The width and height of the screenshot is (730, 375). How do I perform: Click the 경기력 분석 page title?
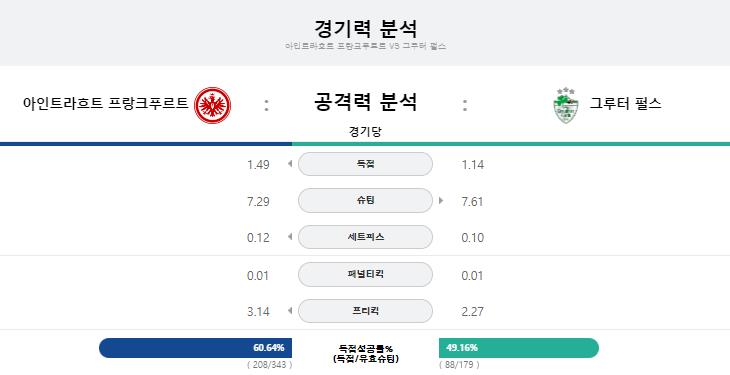[365, 29]
